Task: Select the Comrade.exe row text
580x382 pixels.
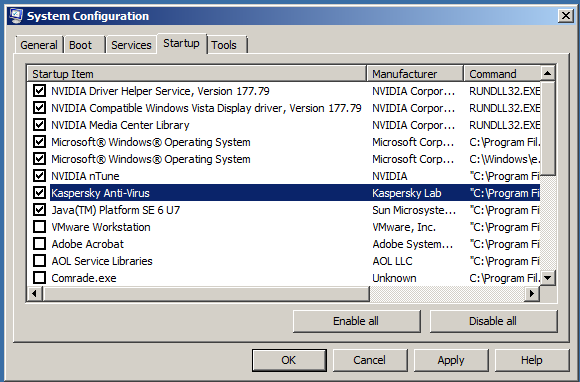Action: coord(84,278)
